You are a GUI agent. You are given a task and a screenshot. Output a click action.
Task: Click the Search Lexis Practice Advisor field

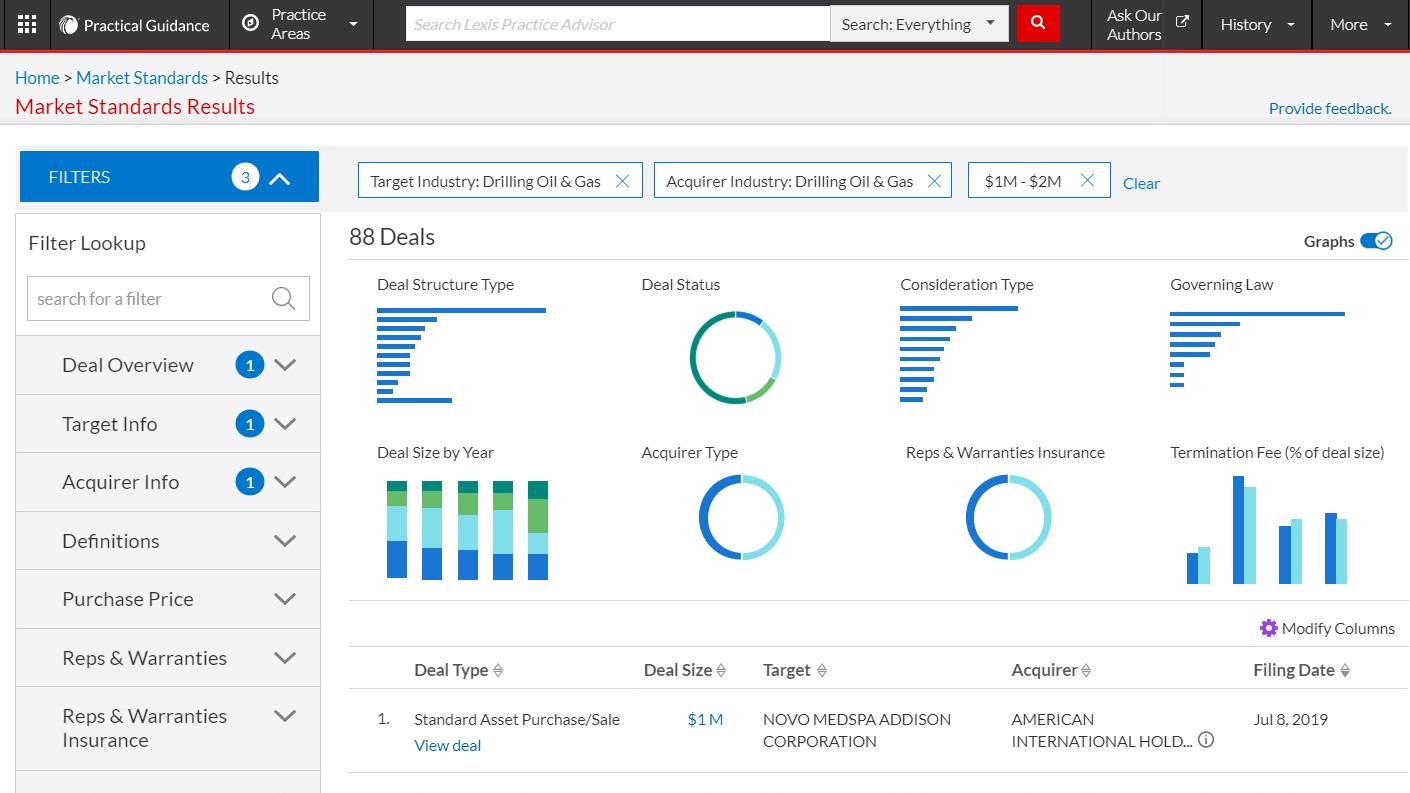(617, 24)
